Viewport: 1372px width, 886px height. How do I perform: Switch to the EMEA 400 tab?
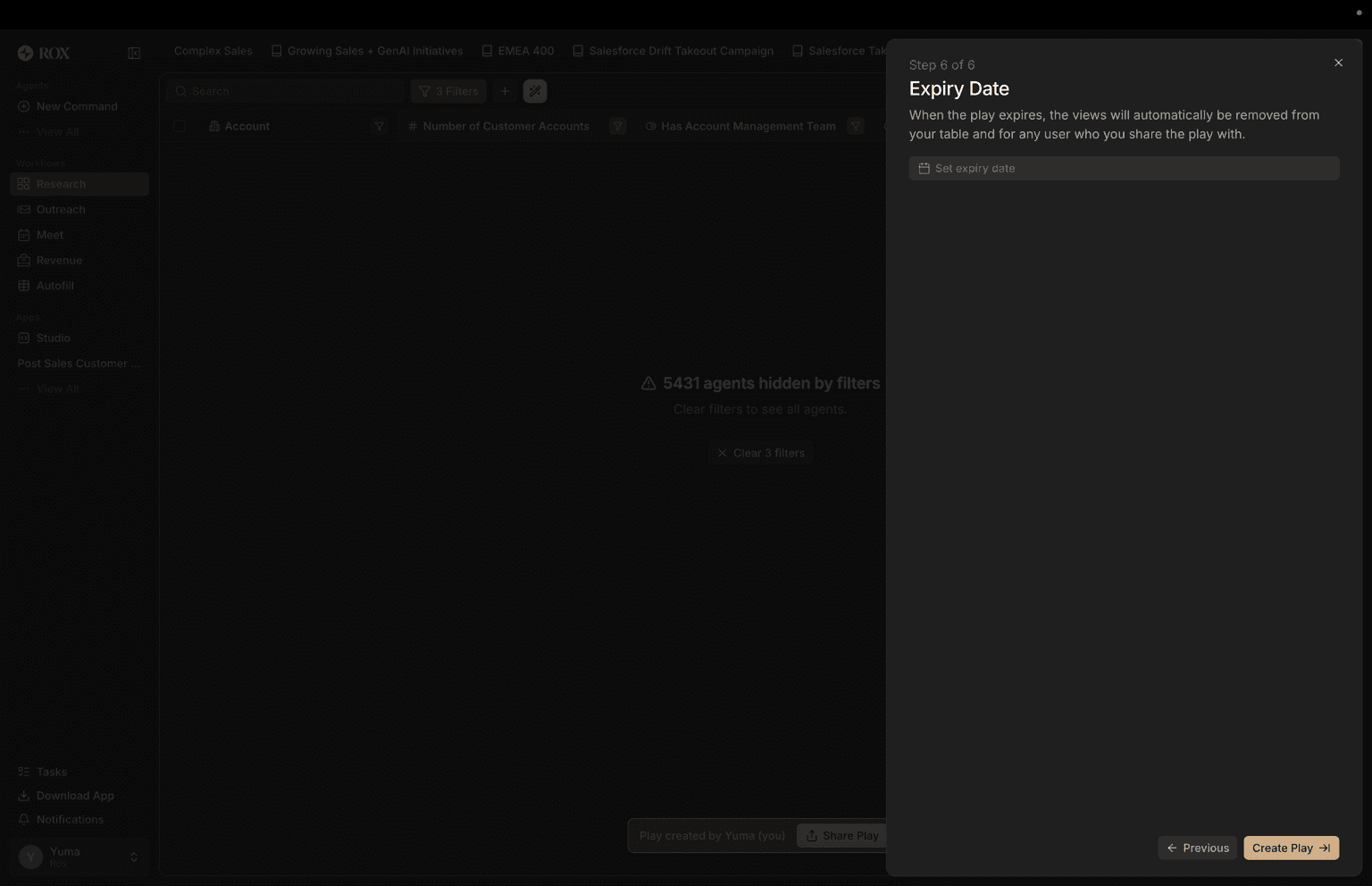[x=525, y=51]
